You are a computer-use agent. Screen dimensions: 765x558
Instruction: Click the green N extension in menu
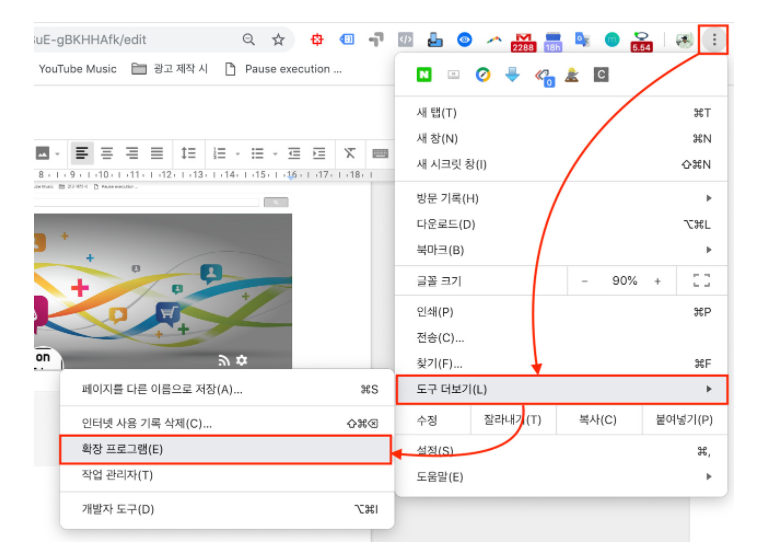point(424,75)
